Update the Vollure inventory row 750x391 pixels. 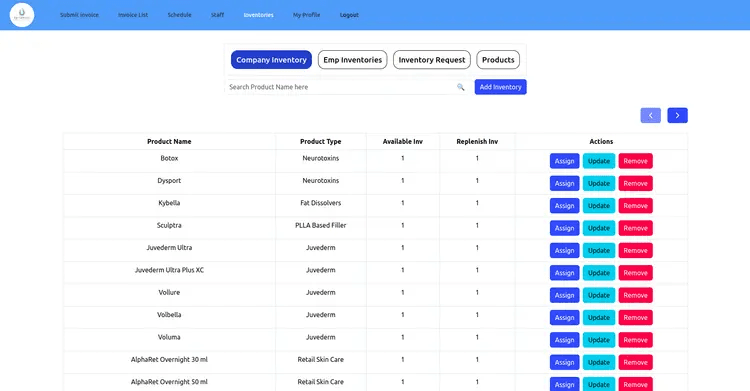(x=599, y=295)
